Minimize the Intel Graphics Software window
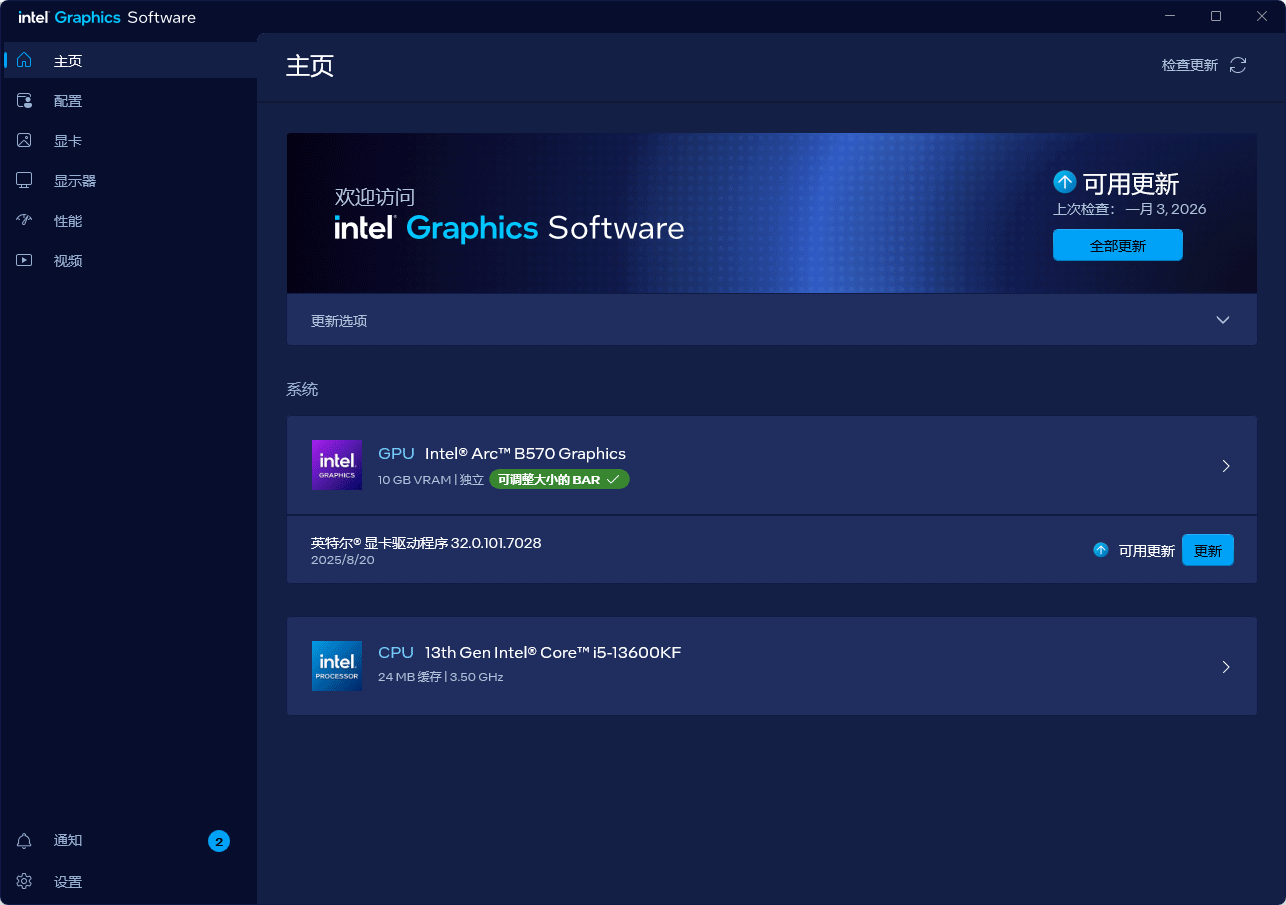This screenshot has width=1286, height=905. tap(1171, 16)
